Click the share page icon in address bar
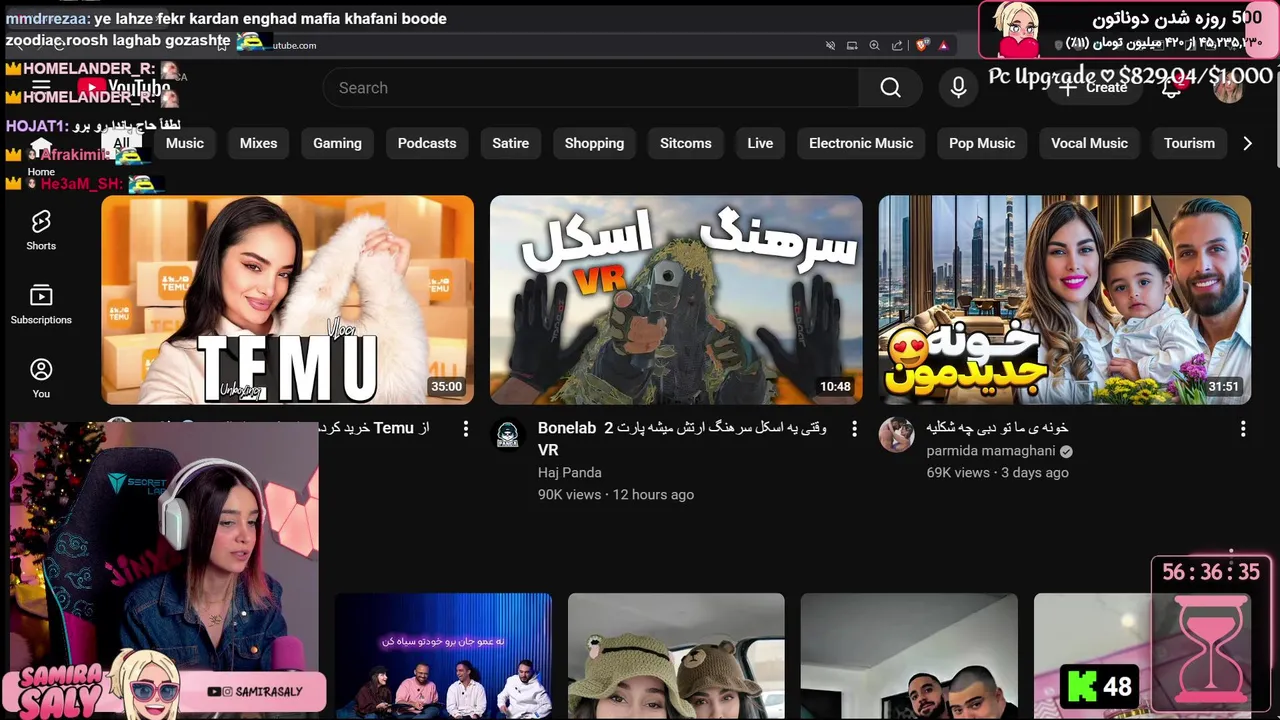 (897, 45)
